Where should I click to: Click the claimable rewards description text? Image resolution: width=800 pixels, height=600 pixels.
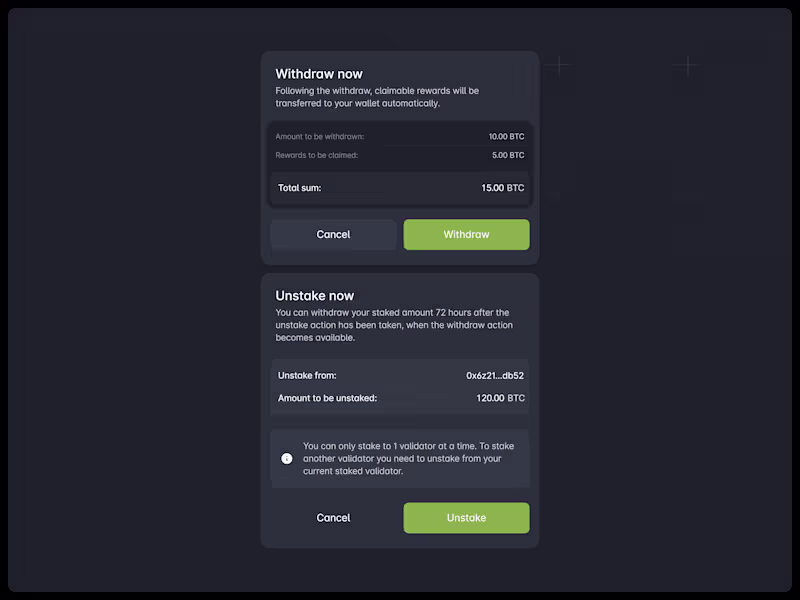[377, 97]
